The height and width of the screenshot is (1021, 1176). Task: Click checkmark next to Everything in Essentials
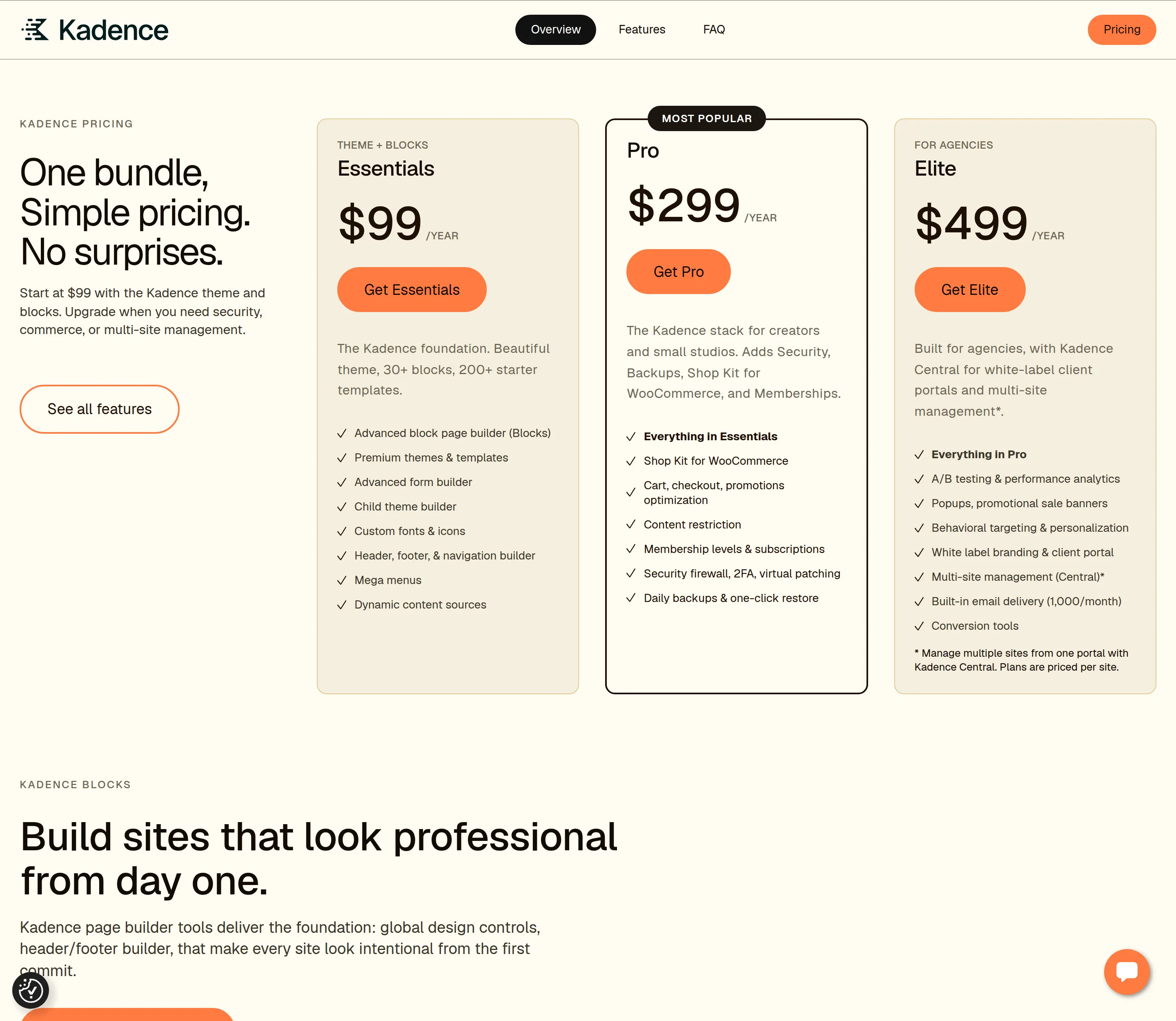pyautogui.click(x=631, y=437)
